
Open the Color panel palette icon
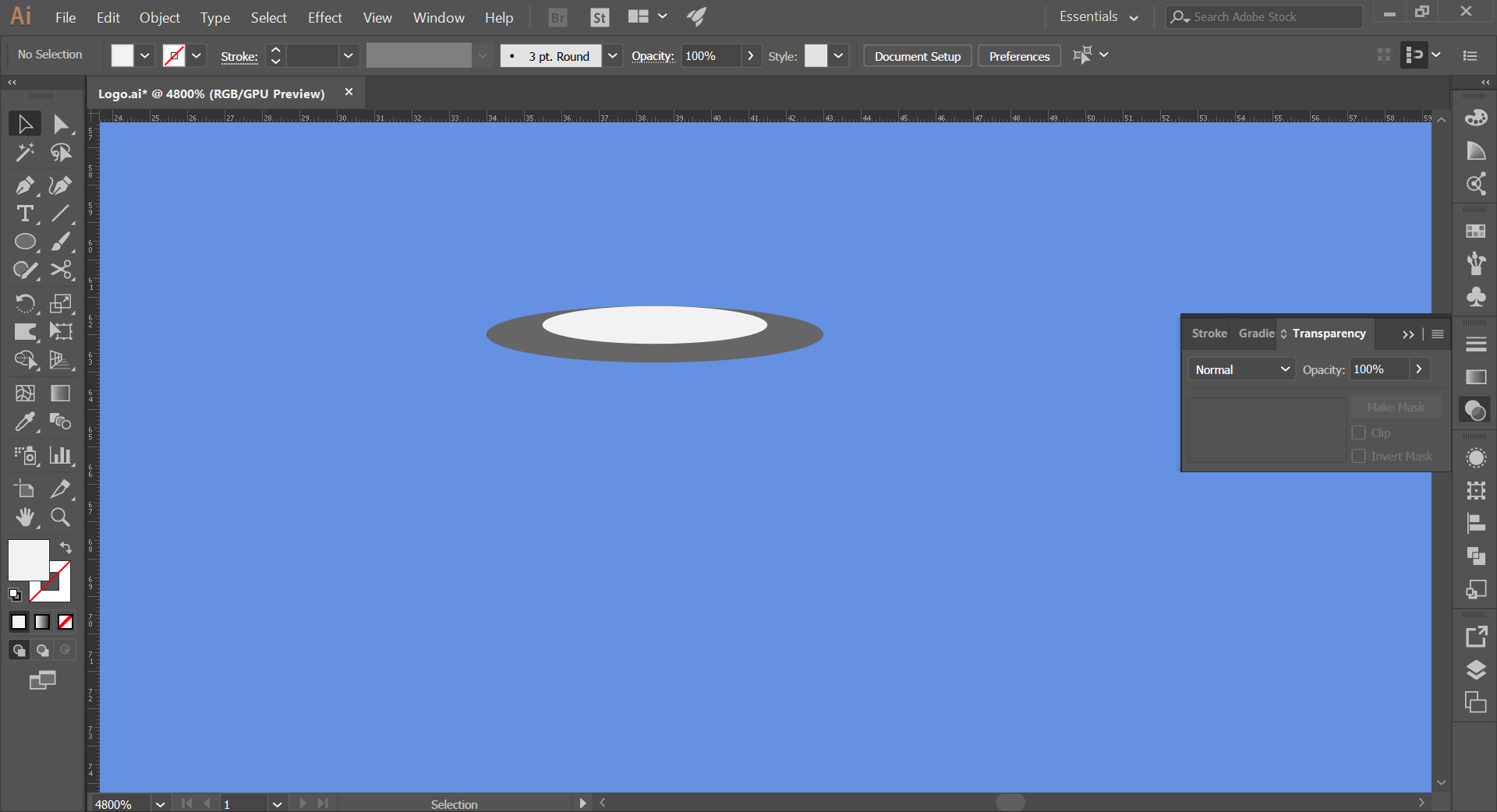(x=1476, y=118)
